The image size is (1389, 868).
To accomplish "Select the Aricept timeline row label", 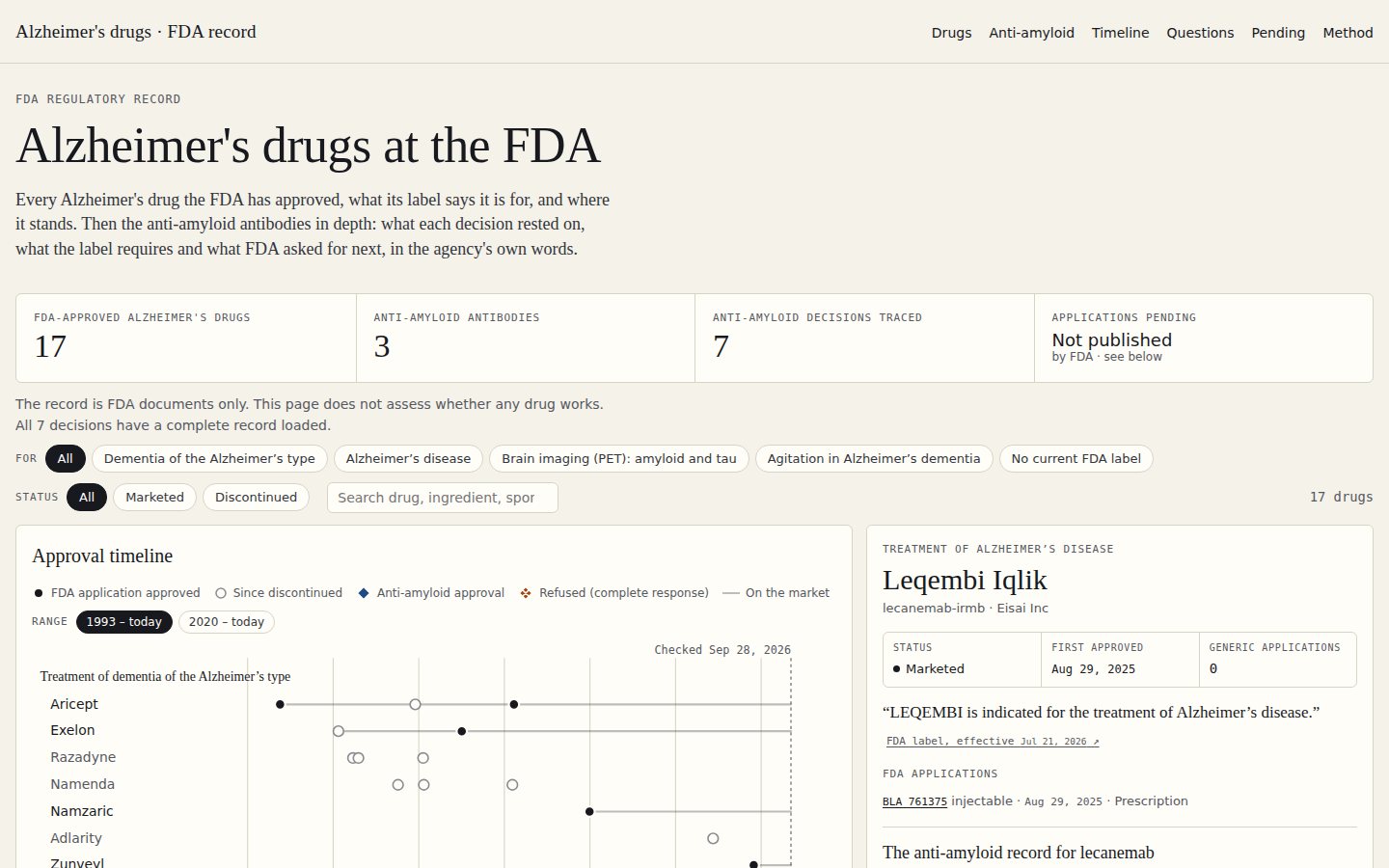I will pyautogui.click(x=74, y=704).
